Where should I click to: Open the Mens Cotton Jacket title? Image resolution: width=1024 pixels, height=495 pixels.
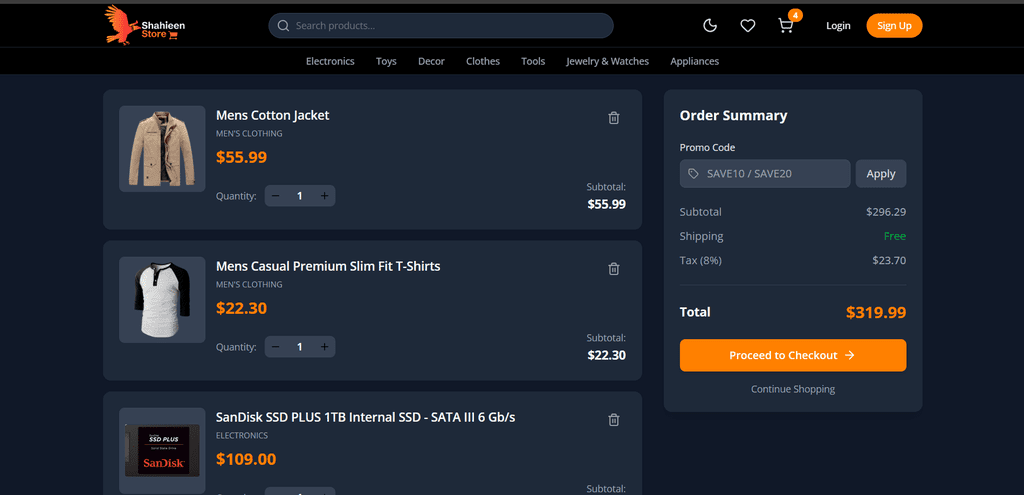(272, 116)
